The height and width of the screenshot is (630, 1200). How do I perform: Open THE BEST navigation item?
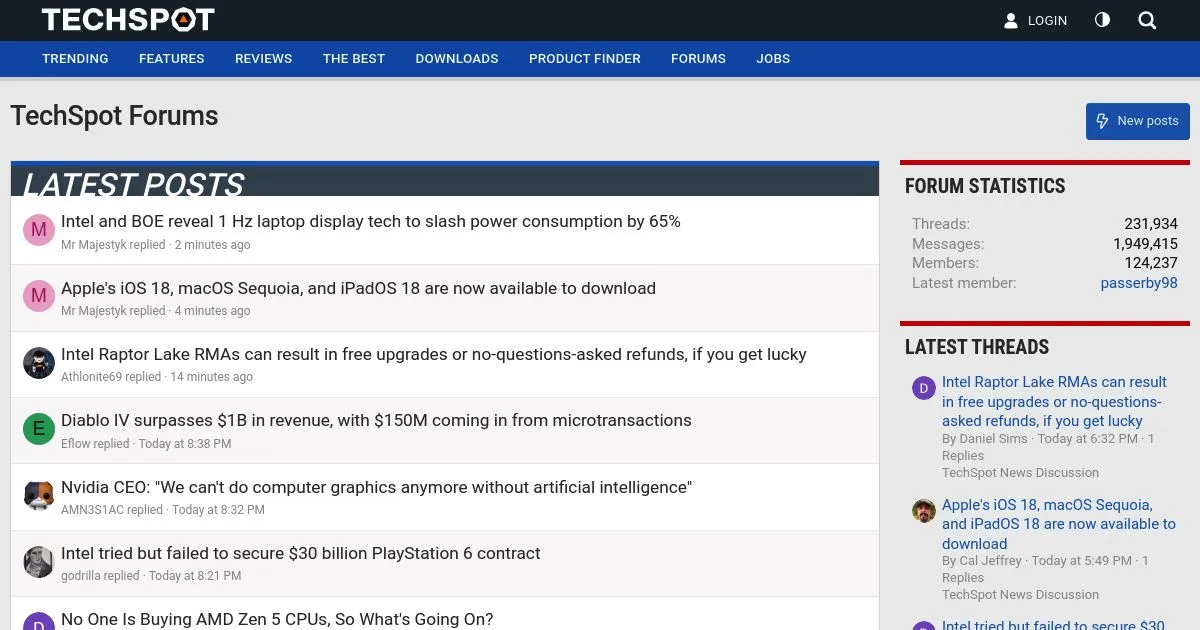353,59
